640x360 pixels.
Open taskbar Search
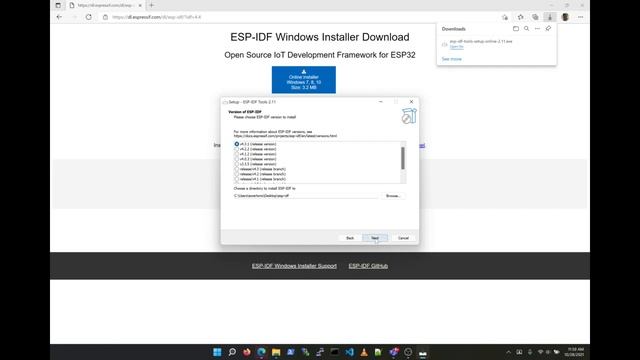pyautogui.click(x=232, y=352)
